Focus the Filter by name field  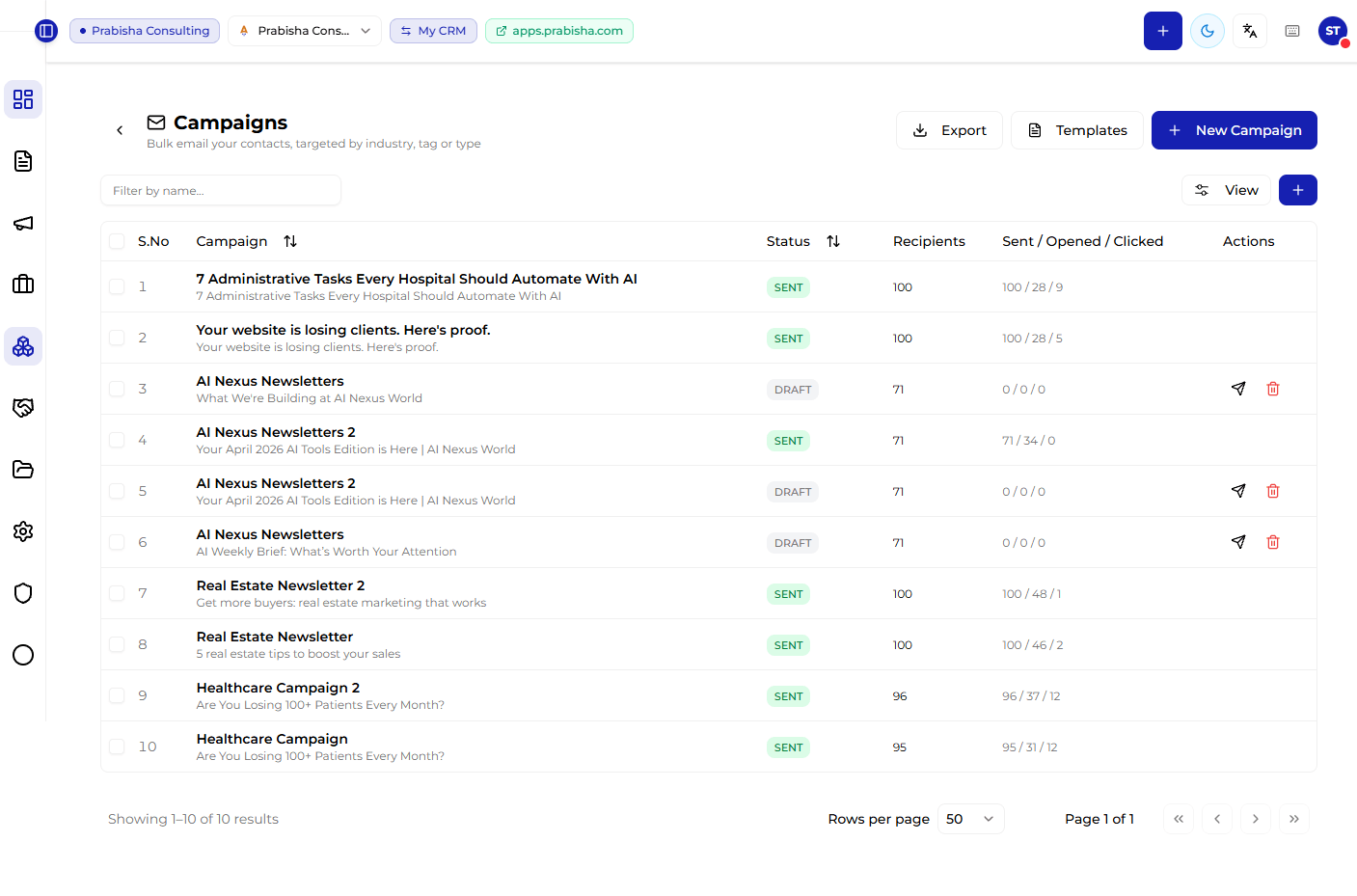(x=221, y=190)
